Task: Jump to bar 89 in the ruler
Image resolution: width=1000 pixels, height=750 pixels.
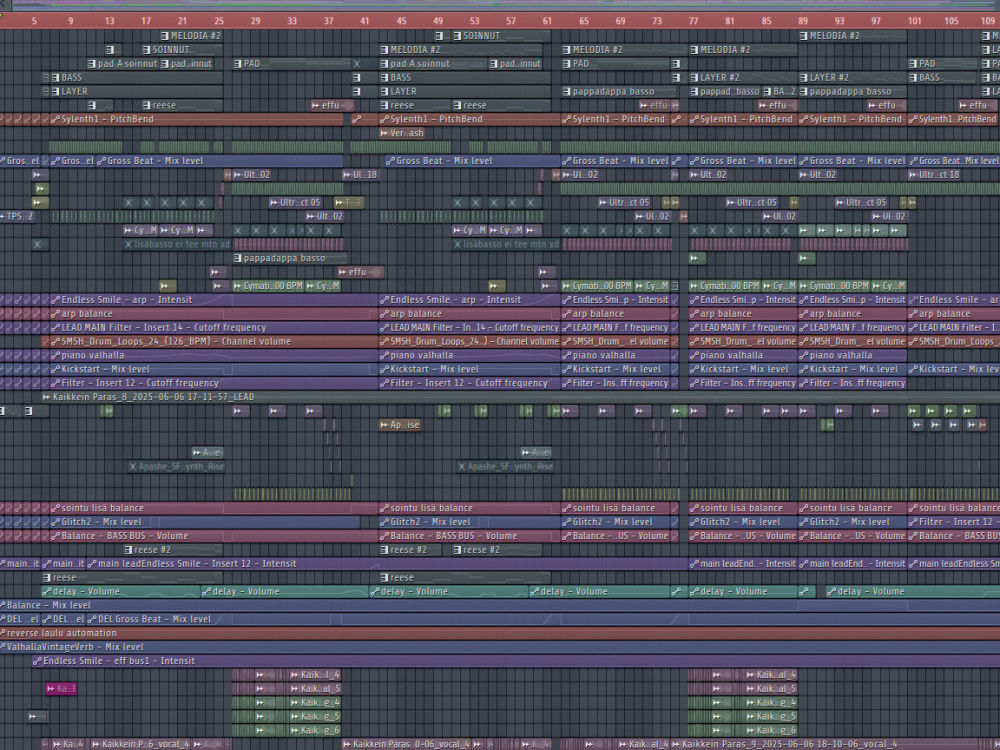Action: [803, 21]
